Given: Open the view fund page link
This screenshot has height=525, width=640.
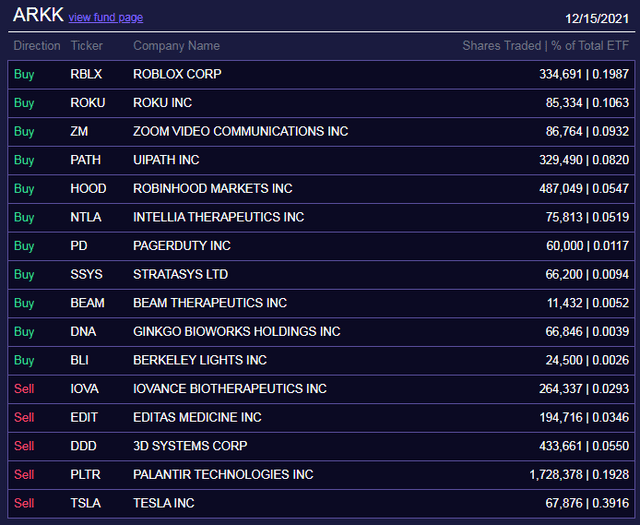Looking at the screenshot, I should click(x=106, y=18).
